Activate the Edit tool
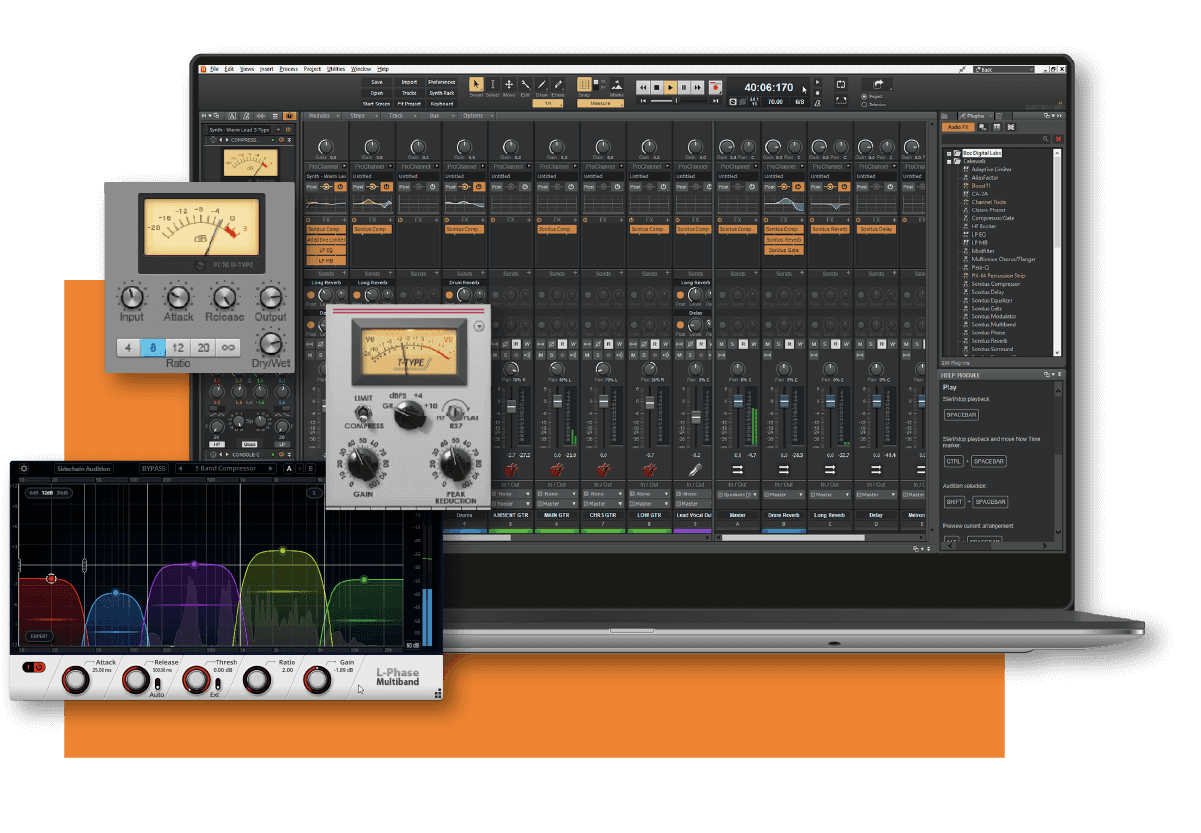The image size is (1201, 833). click(x=525, y=85)
